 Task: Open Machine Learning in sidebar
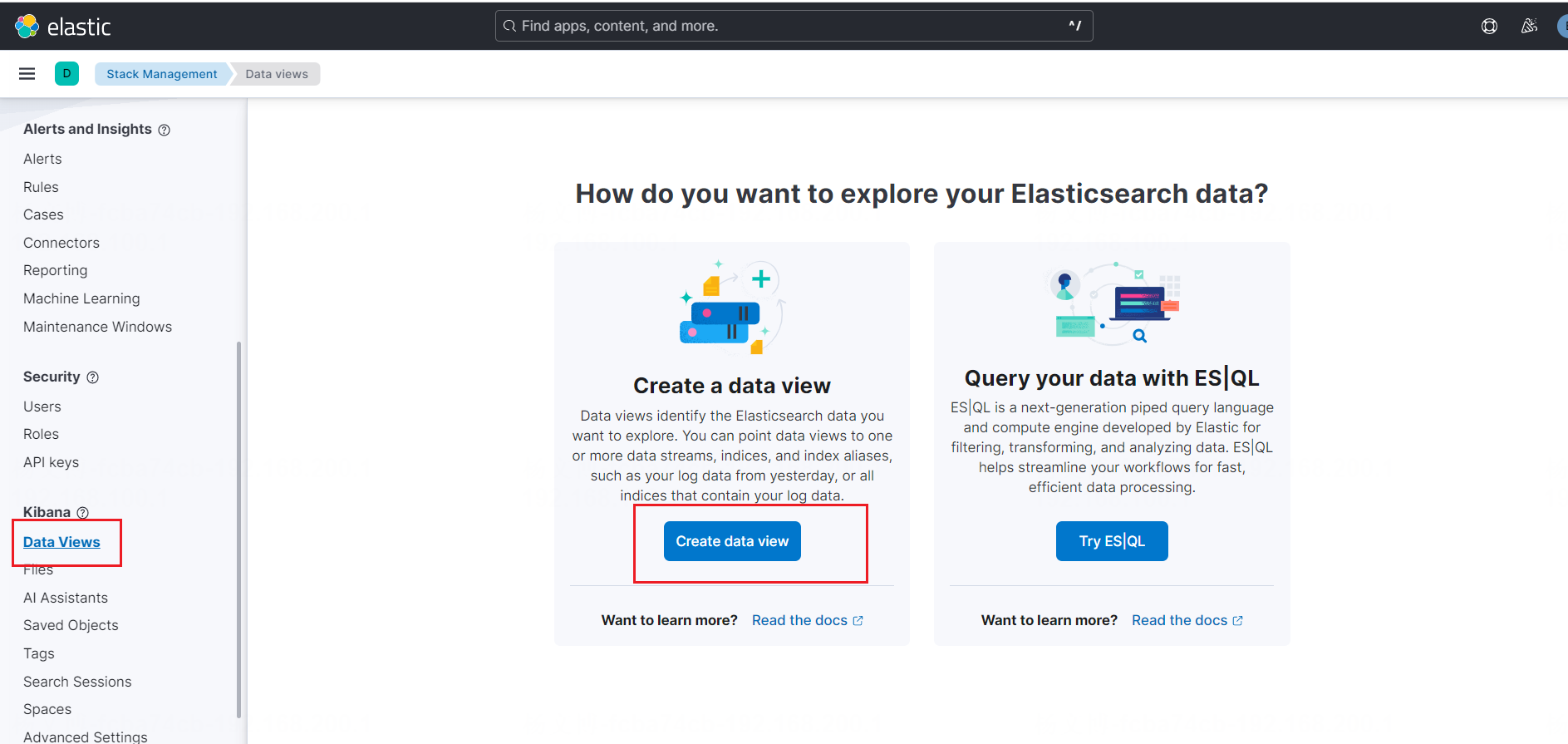tap(81, 298)
